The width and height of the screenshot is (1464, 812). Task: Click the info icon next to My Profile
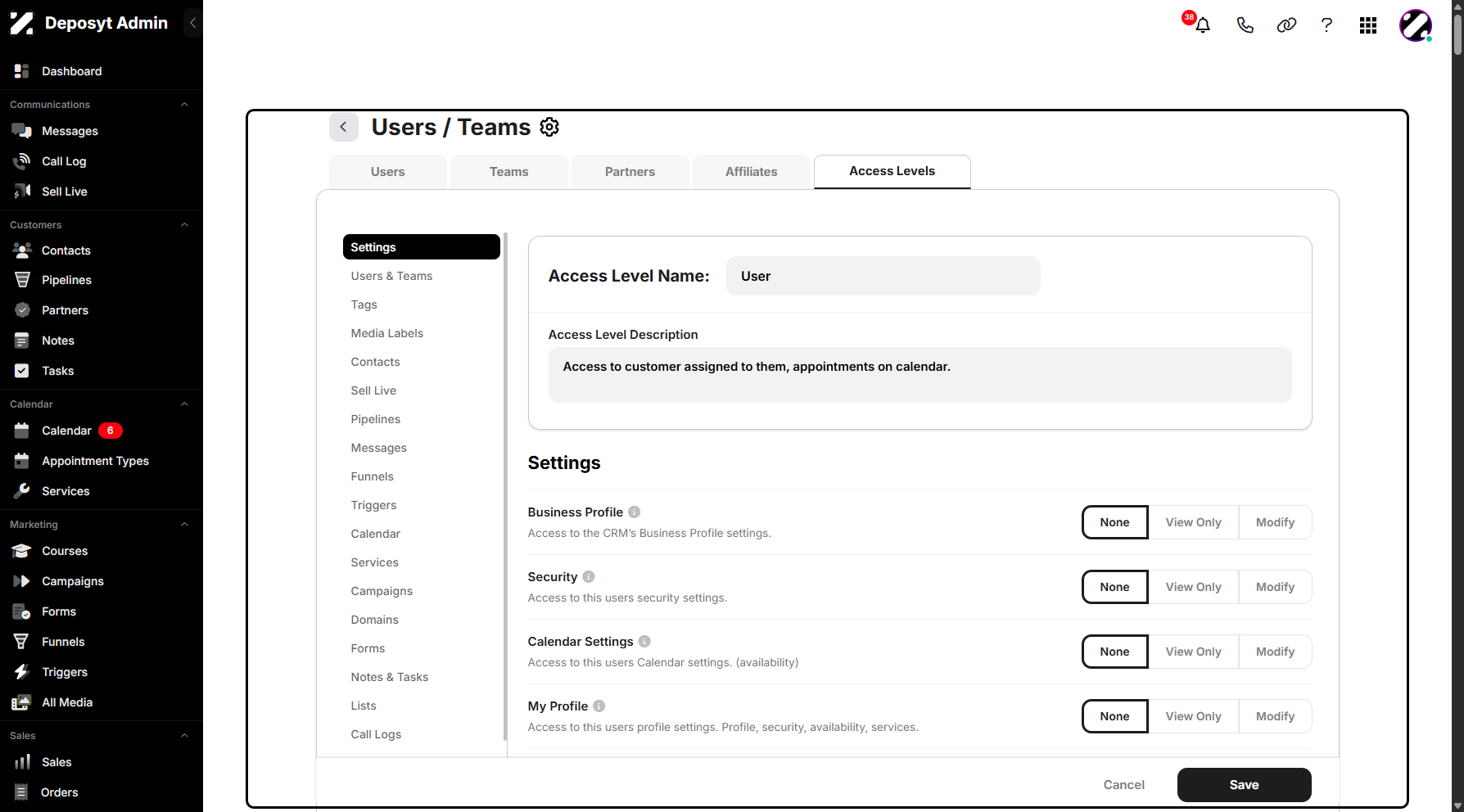click(599, 706)
